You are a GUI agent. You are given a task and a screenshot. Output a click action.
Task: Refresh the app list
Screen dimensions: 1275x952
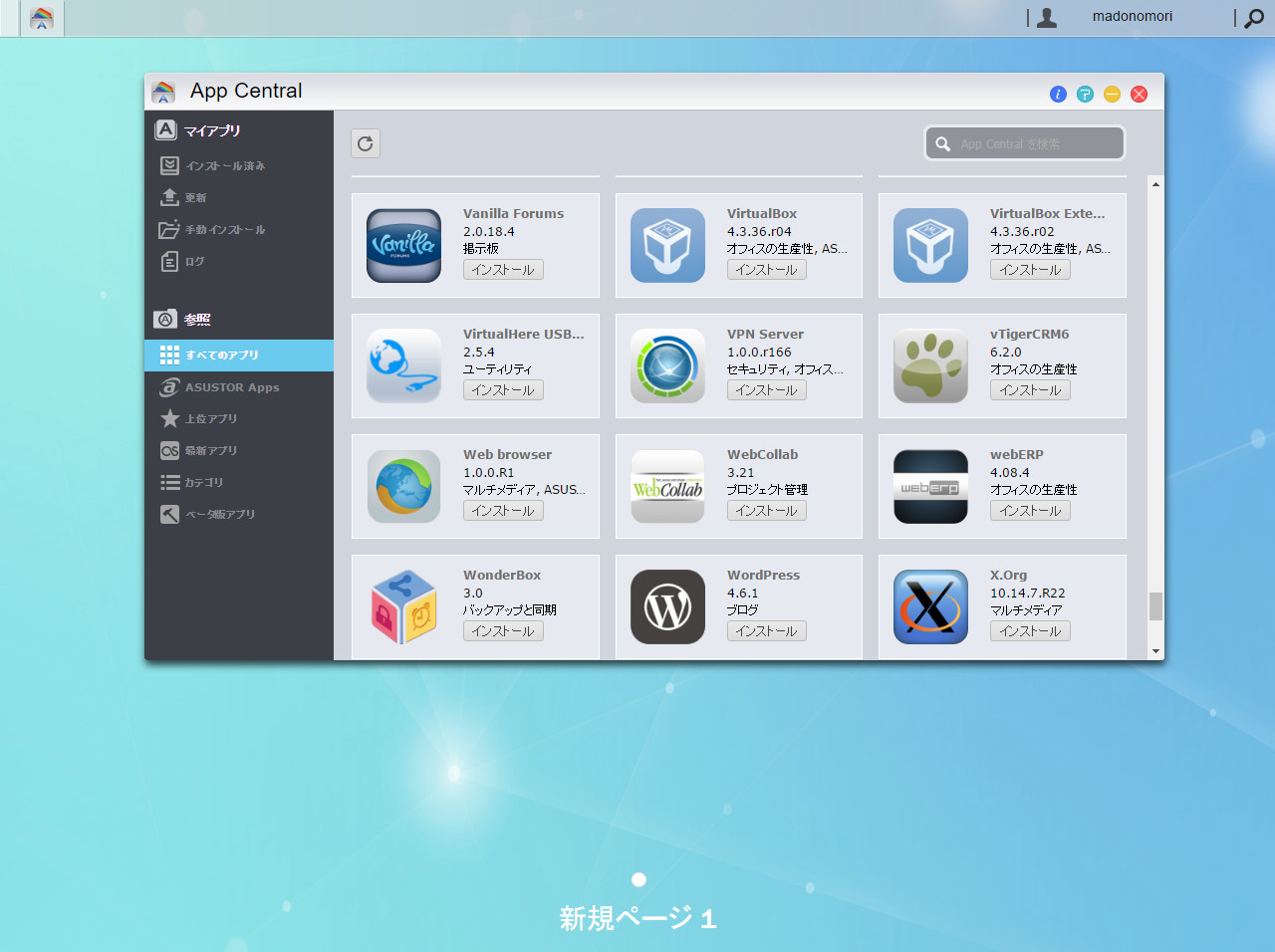click(x=365, y=142)
